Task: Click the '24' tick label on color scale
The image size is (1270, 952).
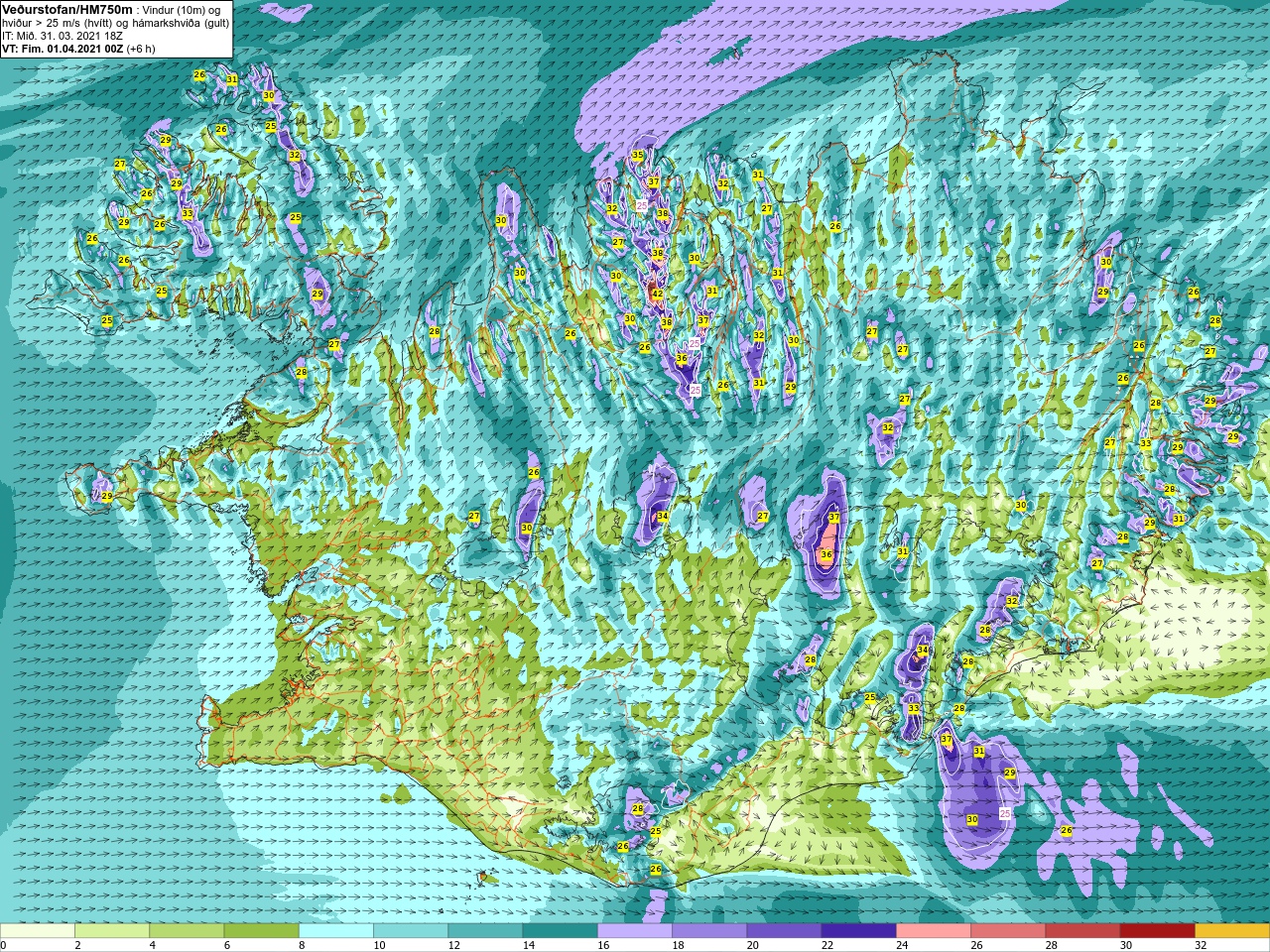Action: click(901, 946)
